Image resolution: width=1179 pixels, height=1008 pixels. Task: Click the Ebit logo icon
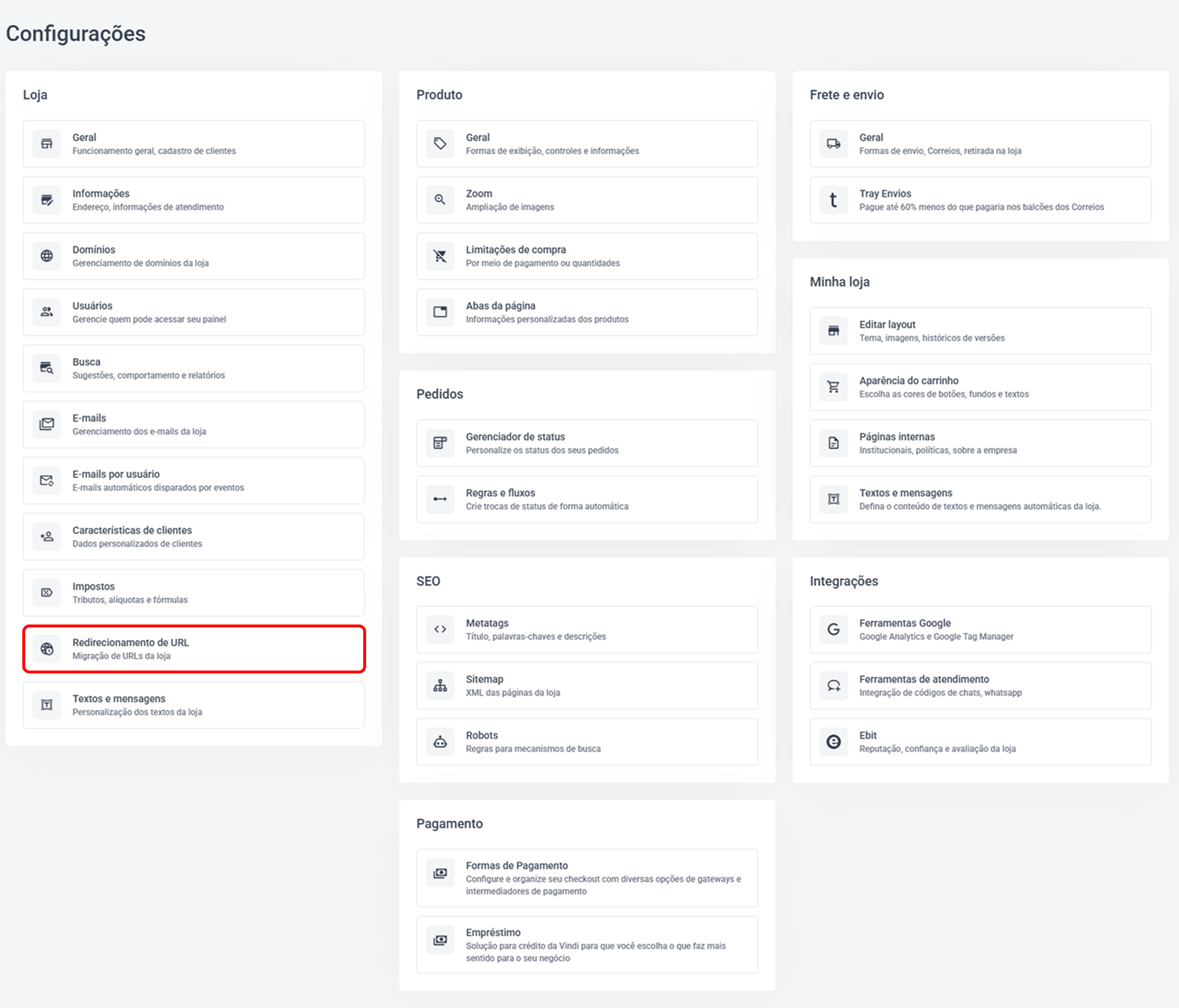834,742
